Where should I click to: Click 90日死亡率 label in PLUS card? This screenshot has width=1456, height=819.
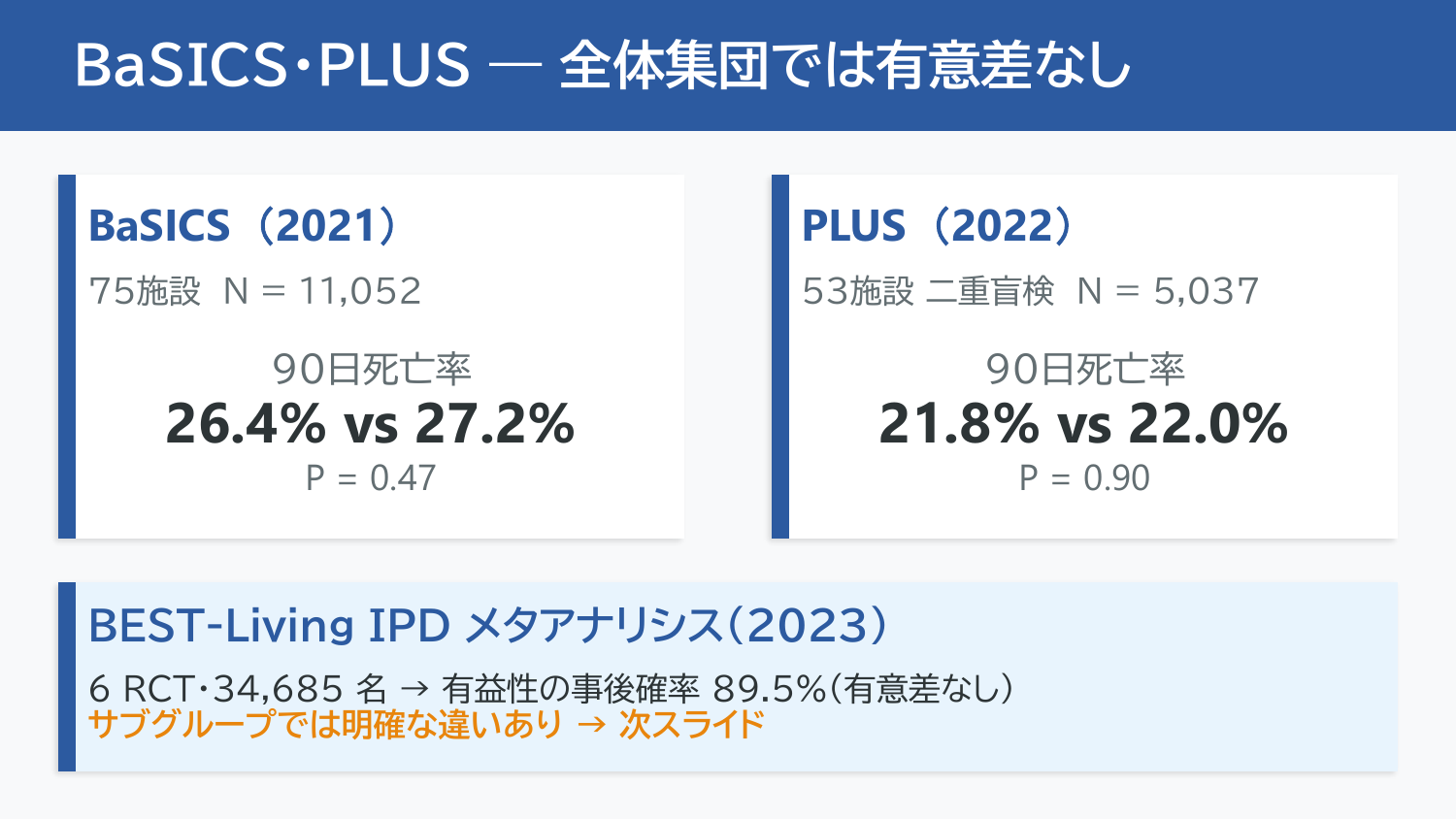coord(1084,369)
